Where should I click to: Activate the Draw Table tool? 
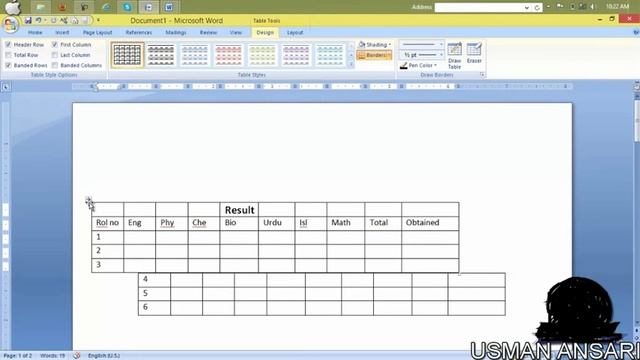pos(454,55)
